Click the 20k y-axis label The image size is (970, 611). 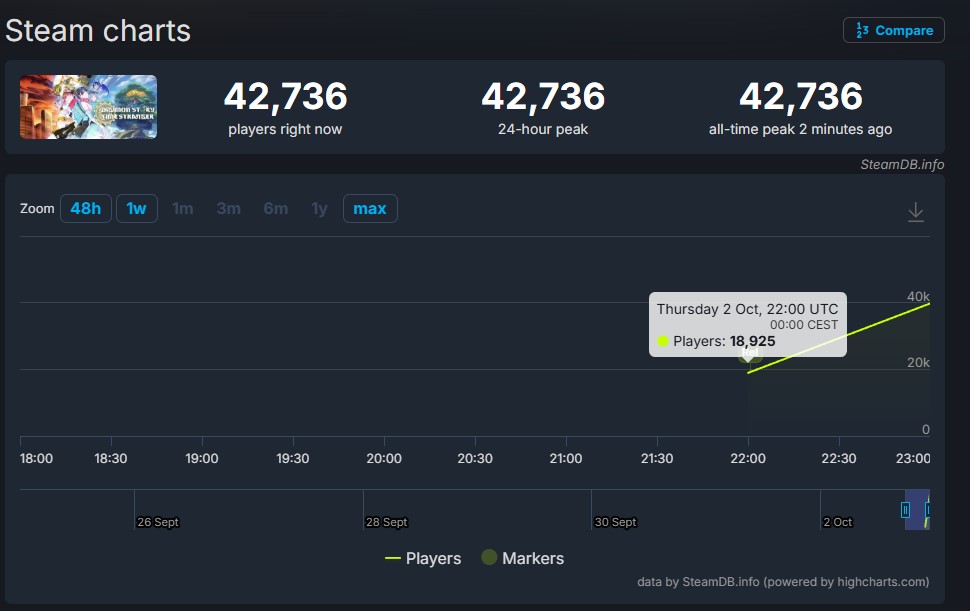click(918, 362)
